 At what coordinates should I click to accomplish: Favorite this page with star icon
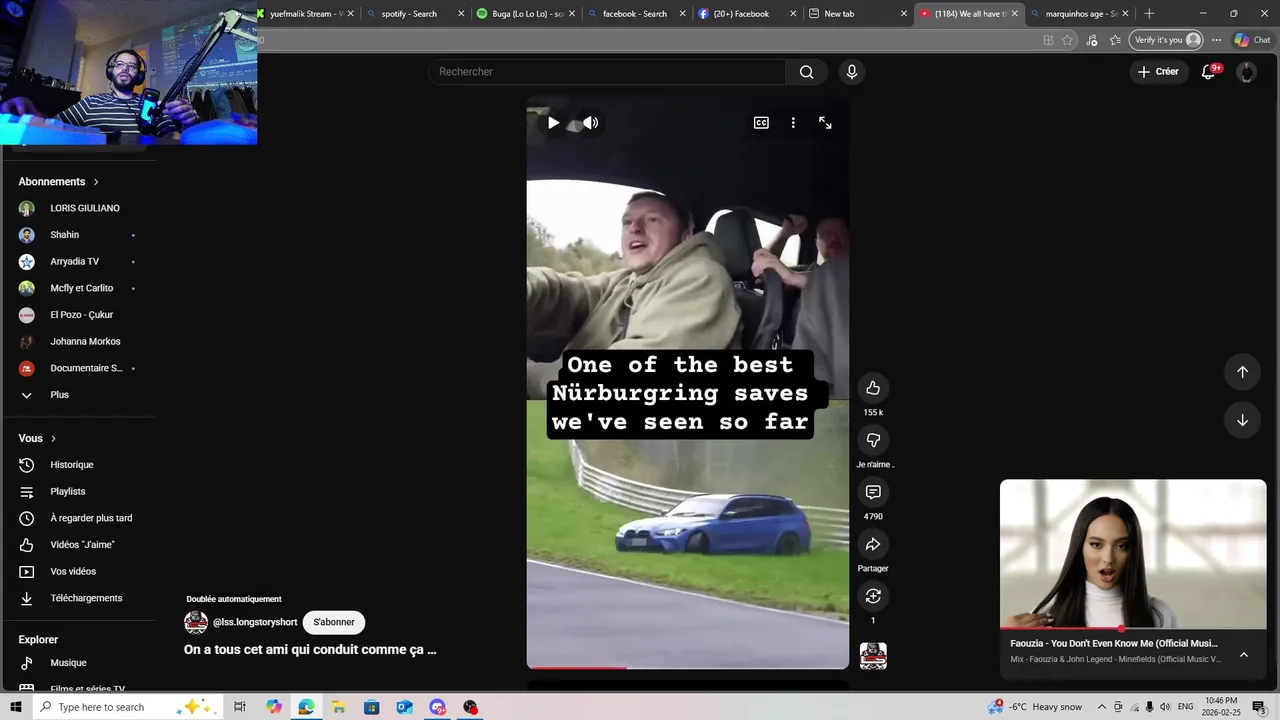pyautogui.click(x=1068, y=40)
